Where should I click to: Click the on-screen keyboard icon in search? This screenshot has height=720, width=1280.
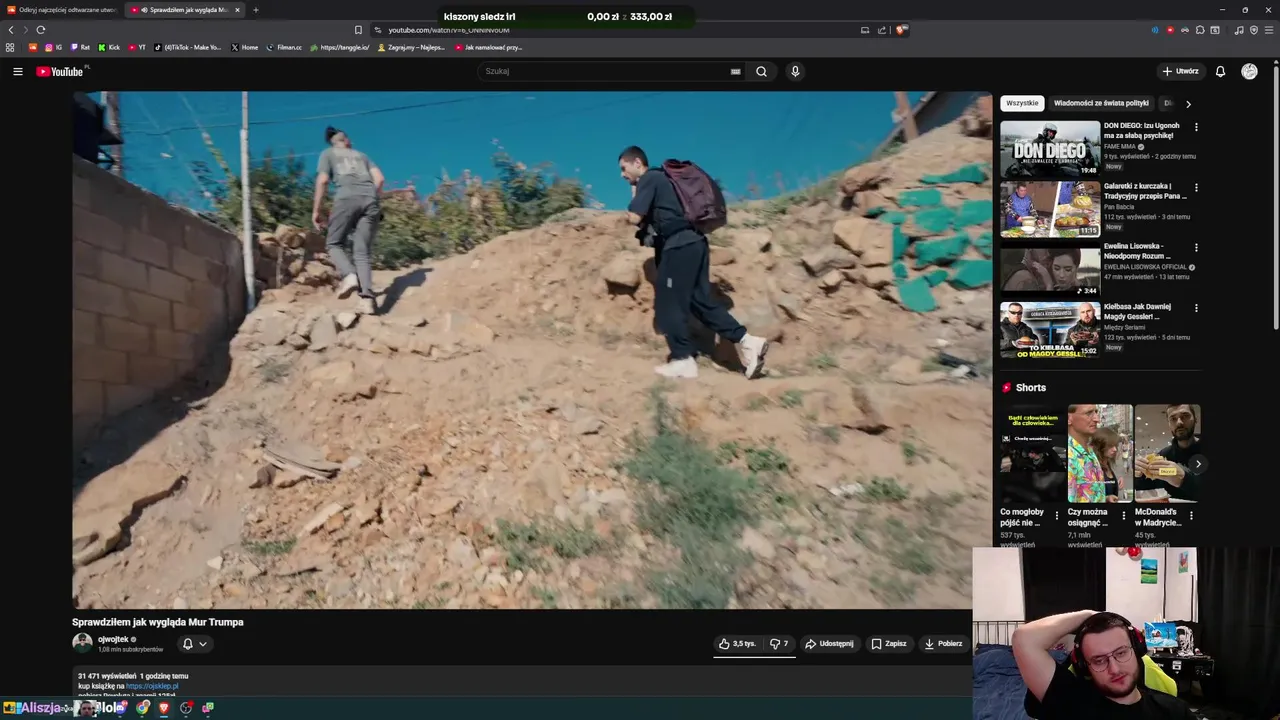tap(735, 71)
